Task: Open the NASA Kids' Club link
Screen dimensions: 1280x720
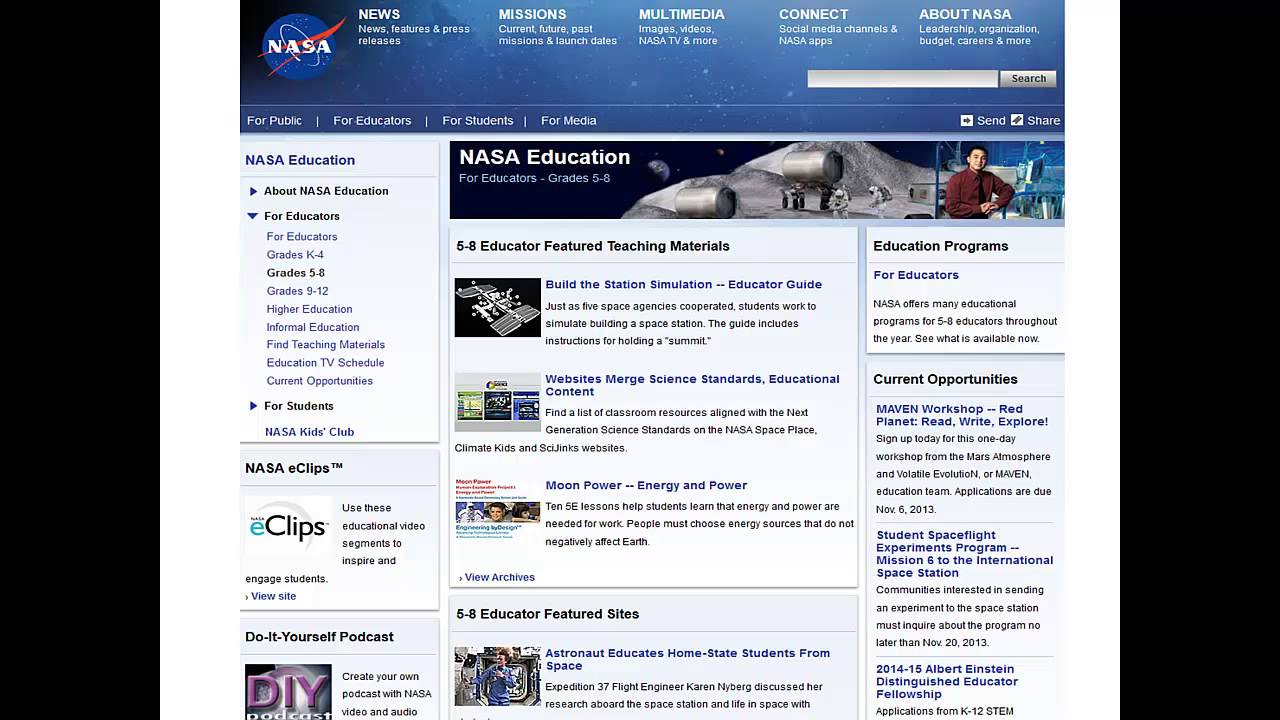Action: point(309,432)
